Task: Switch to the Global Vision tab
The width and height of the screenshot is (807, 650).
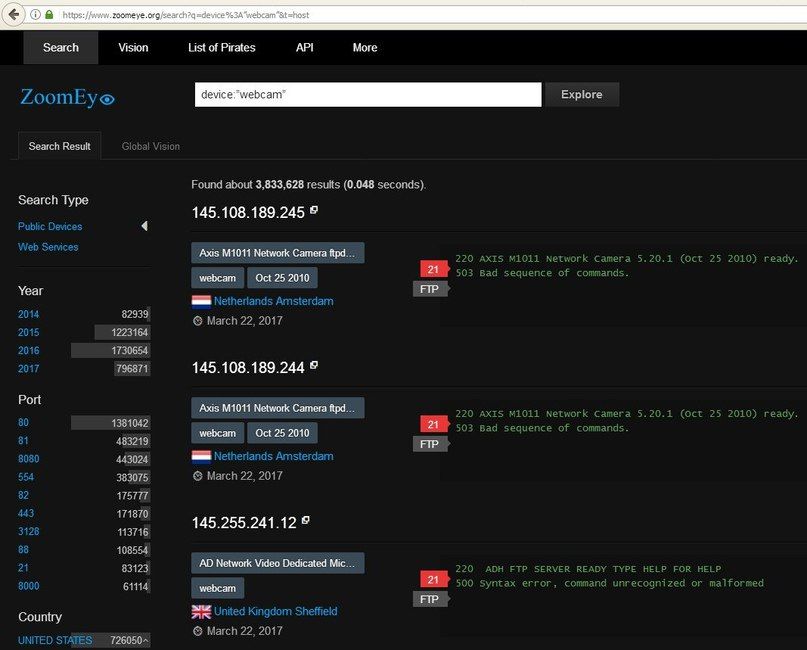Action: pos(151,146)
